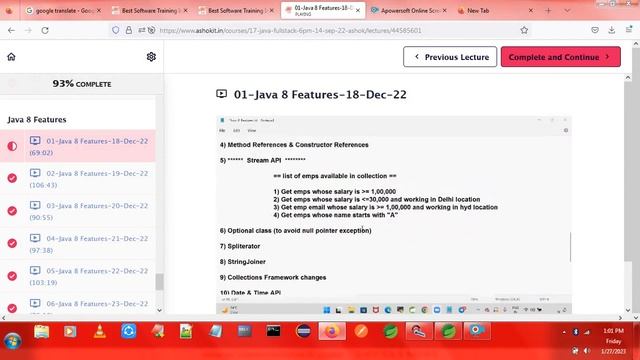Click the Java 8 Features section heading

(x=37, y=120)
